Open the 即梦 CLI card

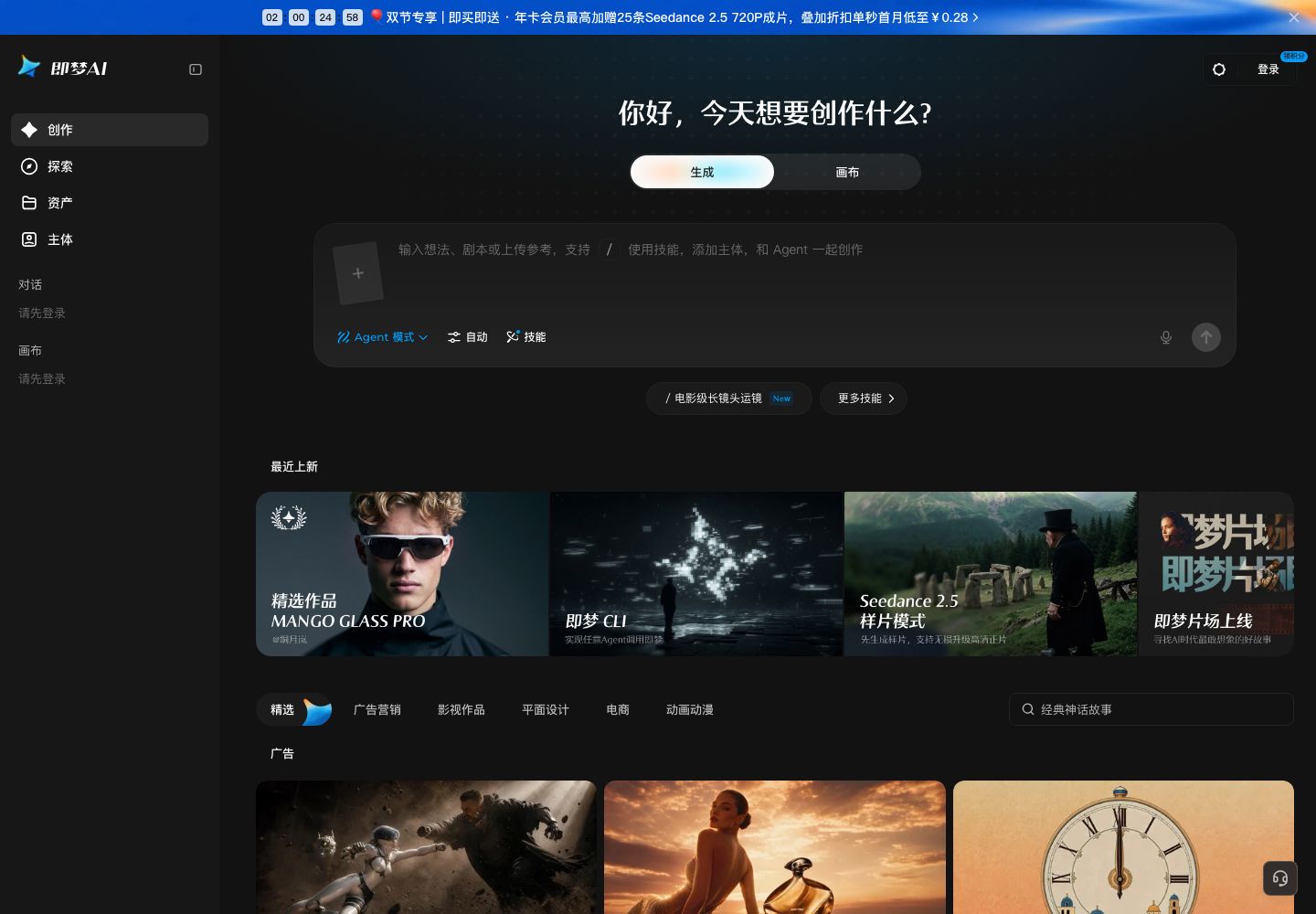[696, 574]
